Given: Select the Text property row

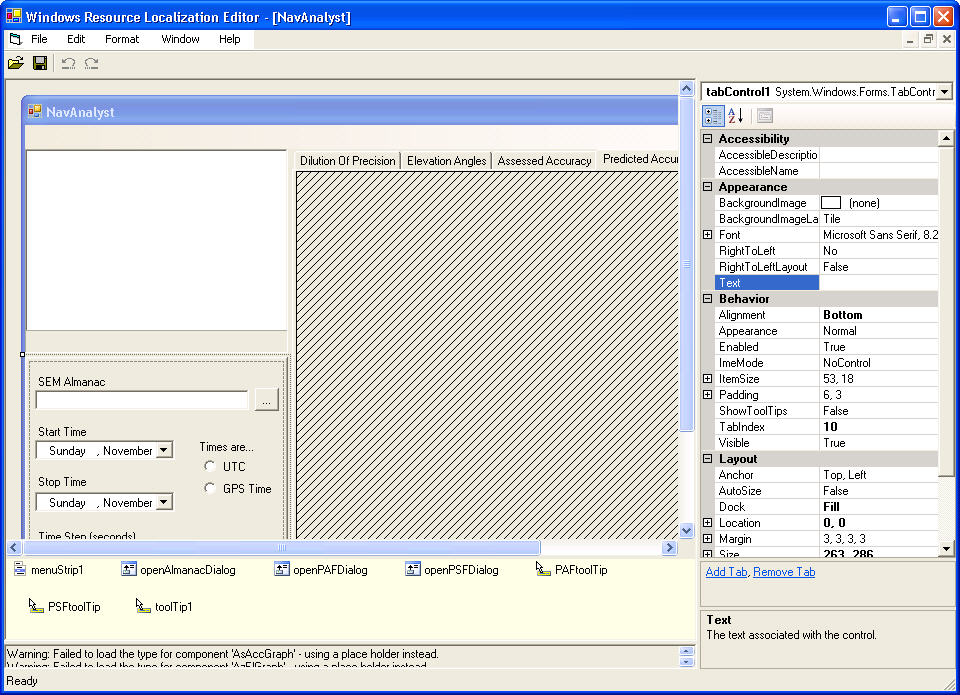Looking at the screenshot, I should tap(827, 283).
